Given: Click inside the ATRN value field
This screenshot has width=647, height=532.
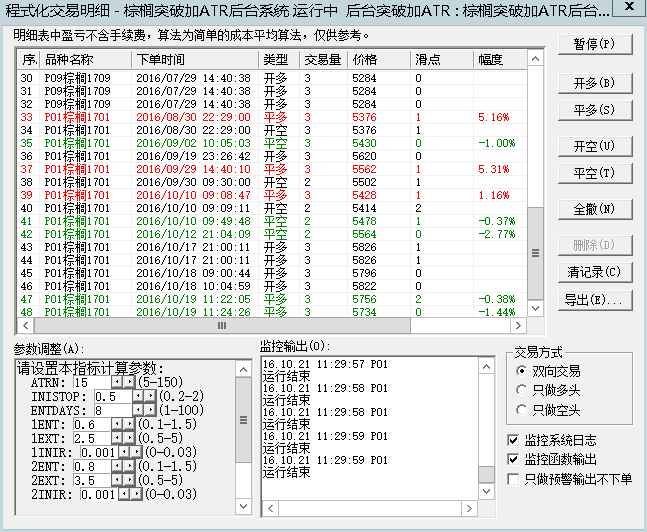Looking at the screenshot, I should (x=89, y=382).
